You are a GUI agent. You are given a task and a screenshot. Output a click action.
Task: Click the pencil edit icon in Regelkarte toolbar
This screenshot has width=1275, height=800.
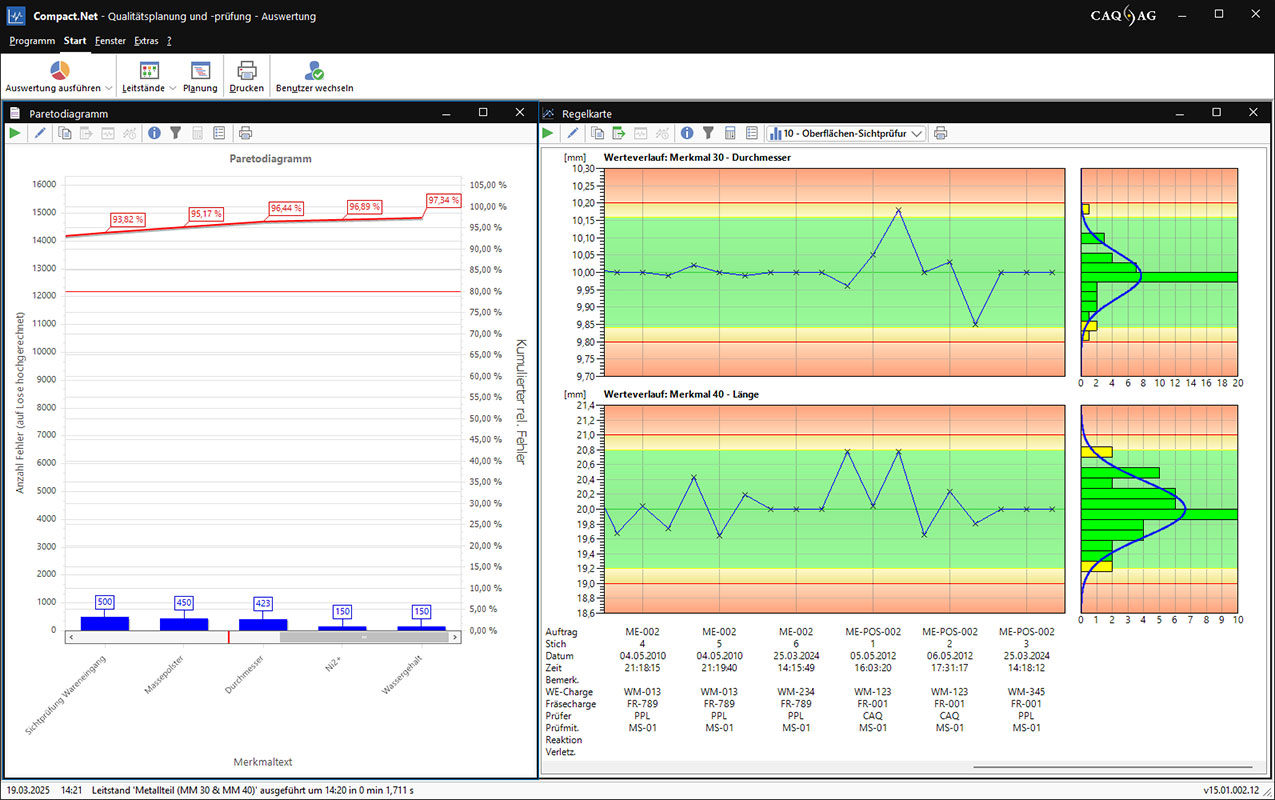(x=573, y=133)
